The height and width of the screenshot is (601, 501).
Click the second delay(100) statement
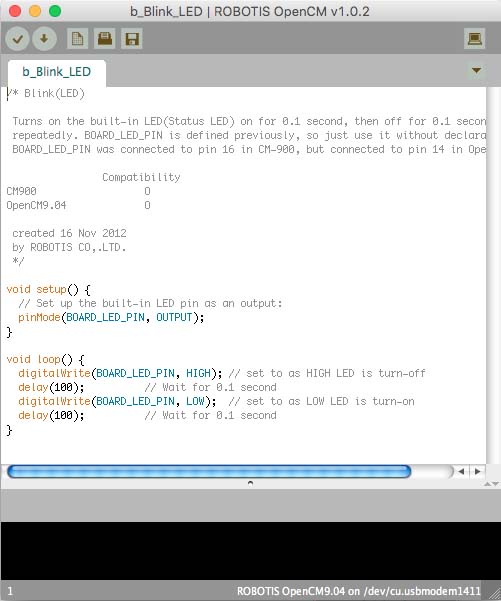click(x=51, y=415)
